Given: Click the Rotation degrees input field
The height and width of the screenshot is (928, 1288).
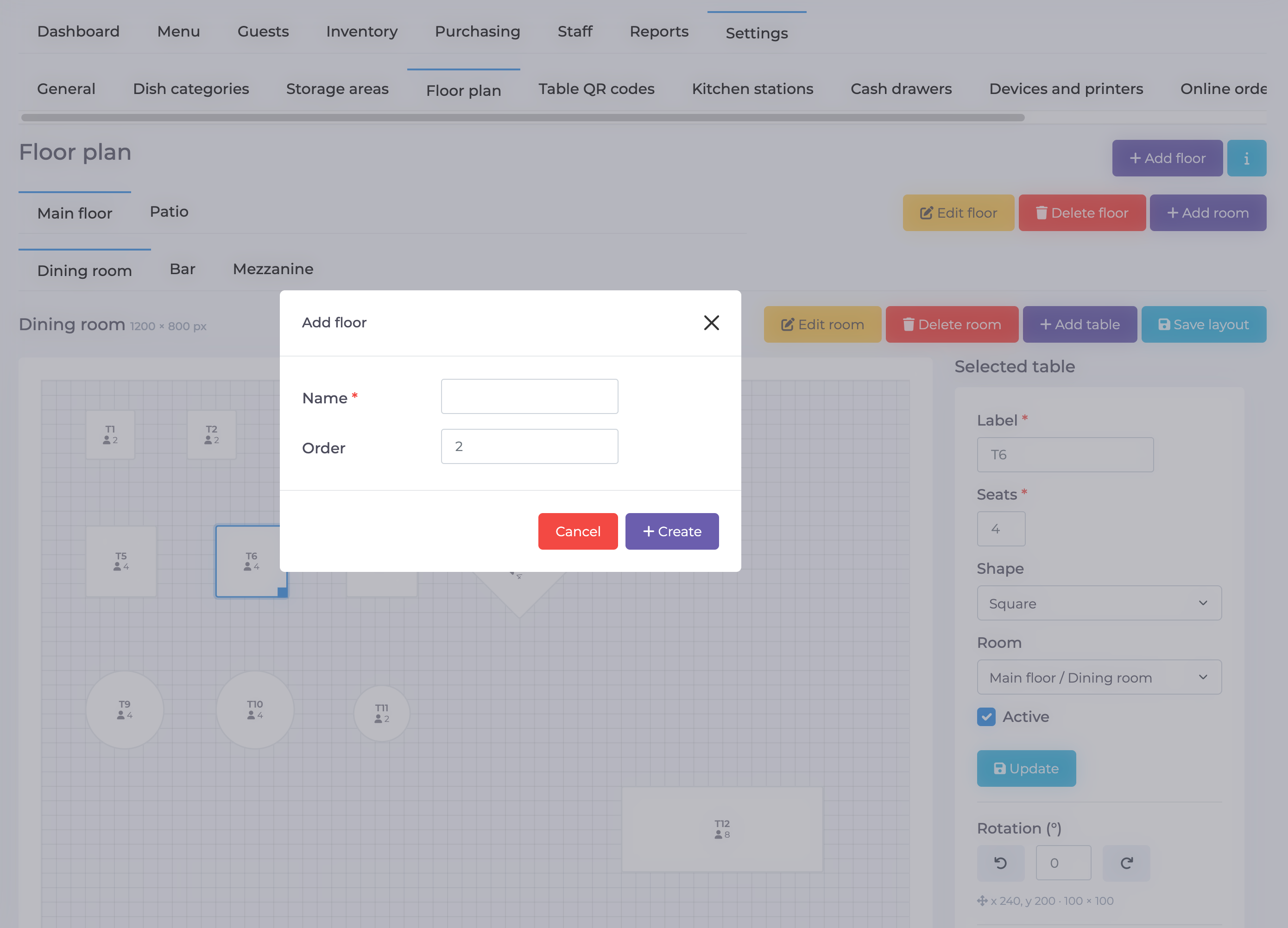Looking at the screenshot, I should coord(1063,863).
